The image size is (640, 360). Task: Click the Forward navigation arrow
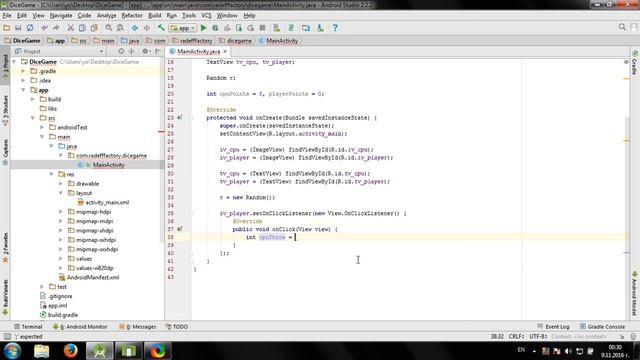pos(146,28)
